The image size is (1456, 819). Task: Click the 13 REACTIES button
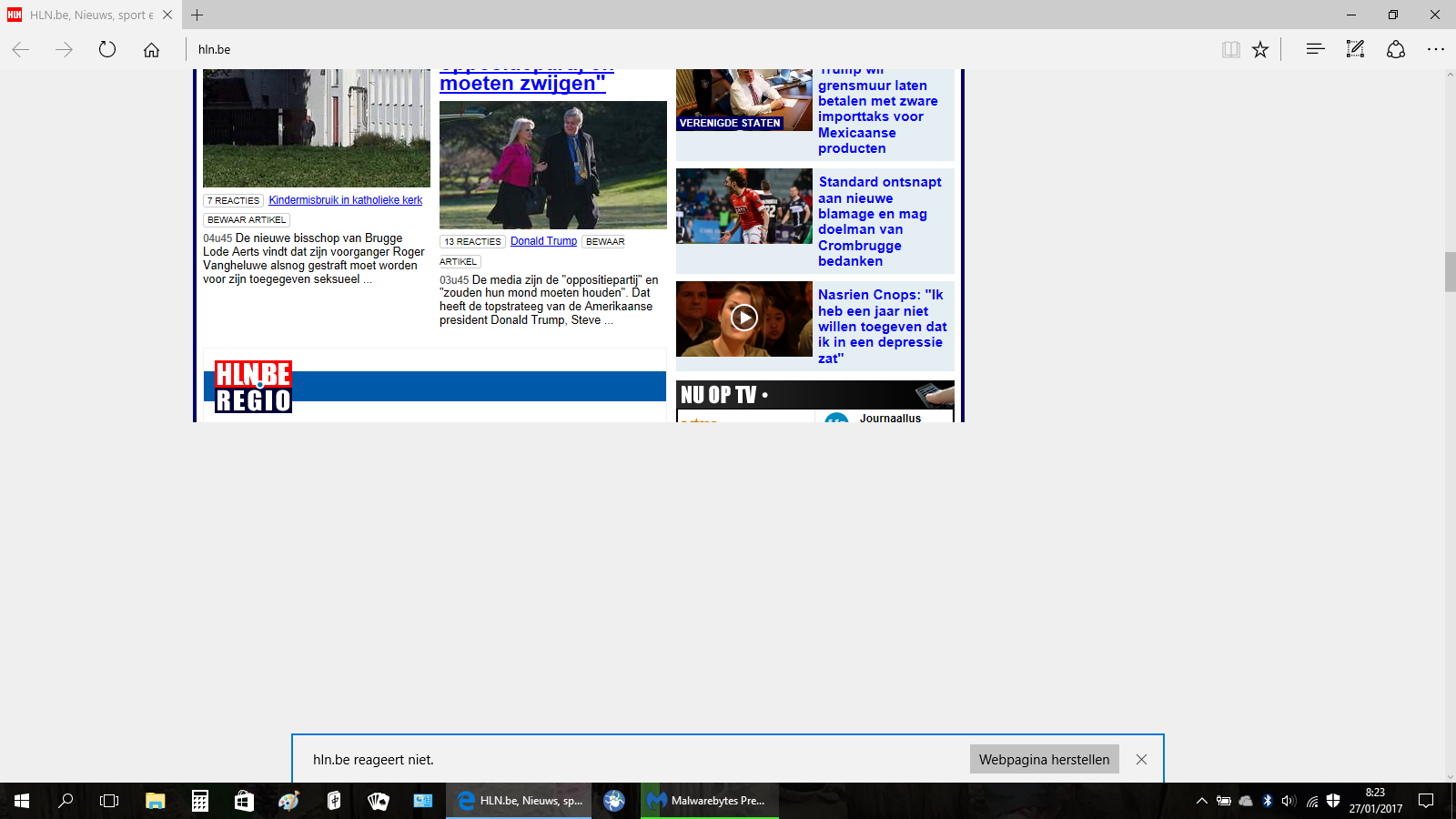pyautogui.click(x=473, y=241)
